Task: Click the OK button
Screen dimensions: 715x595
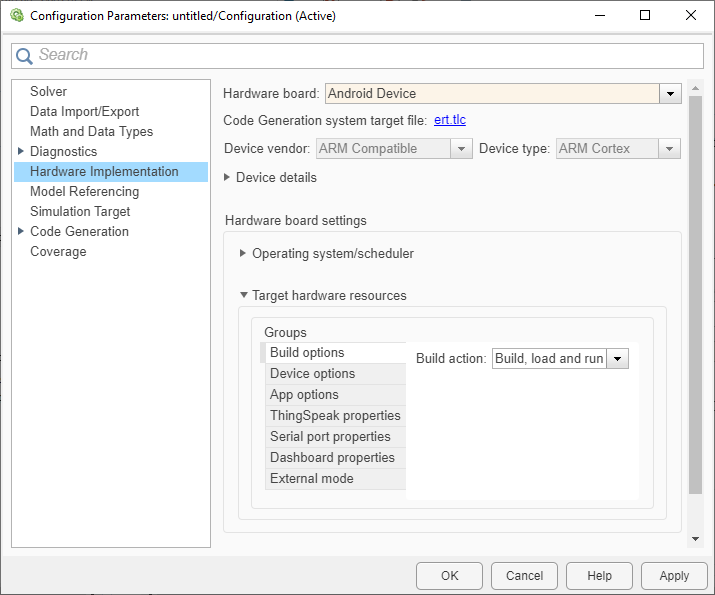Action: (449, 576)
